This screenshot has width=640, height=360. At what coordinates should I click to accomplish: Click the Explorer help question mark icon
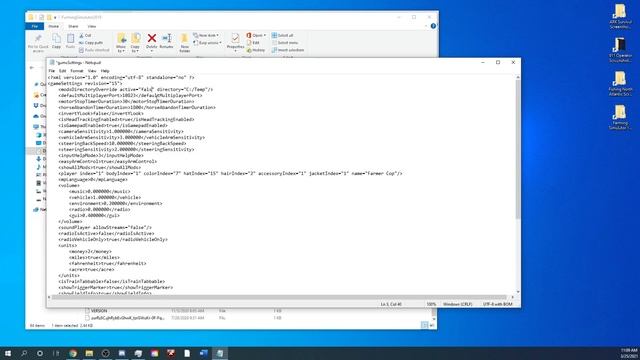tap(433, 26)
